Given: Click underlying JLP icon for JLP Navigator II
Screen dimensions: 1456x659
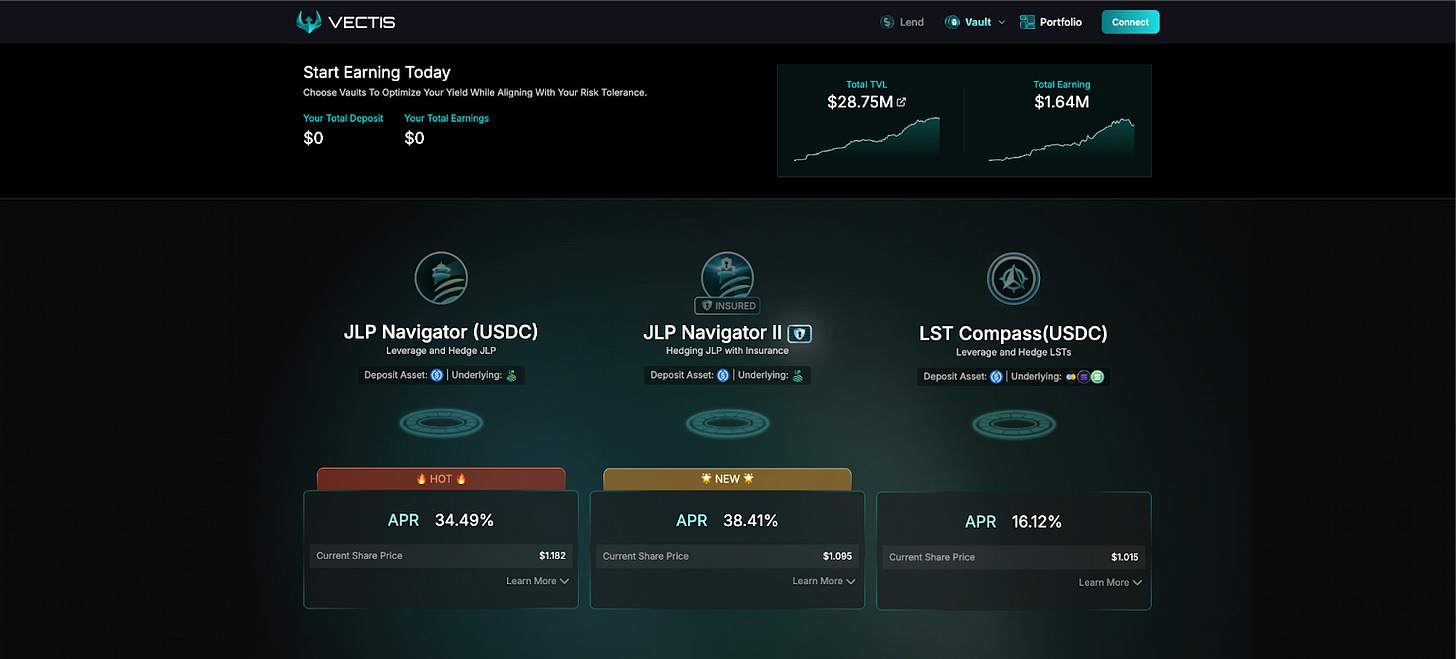Looking at the screenshot, I should pos(797,376).
